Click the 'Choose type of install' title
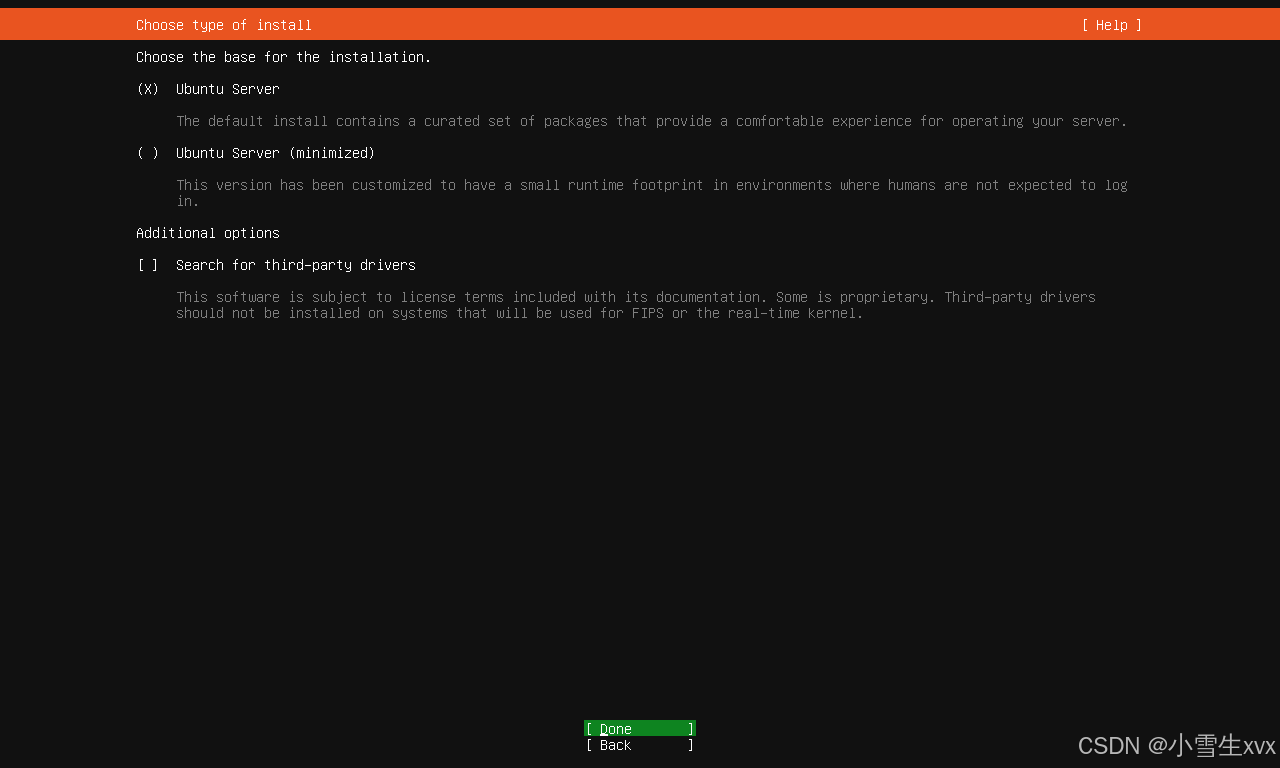Image resolution: width=1280 pixels, height=768 pixels. point(224,25)
